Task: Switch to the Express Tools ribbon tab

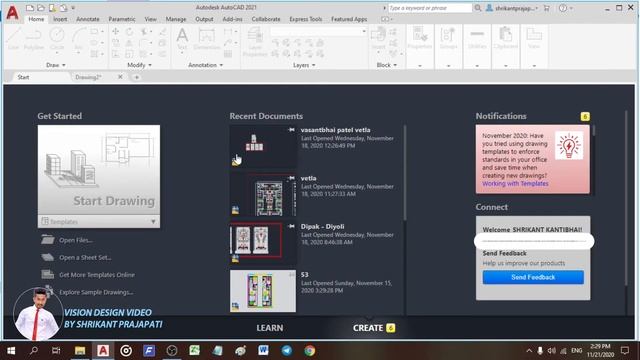Action: [305, 19]
